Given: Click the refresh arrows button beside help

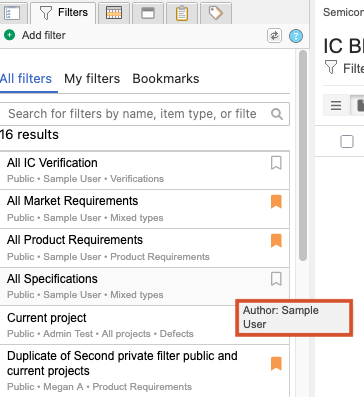Looking at the screenshot, I should [x=274, y=36].
